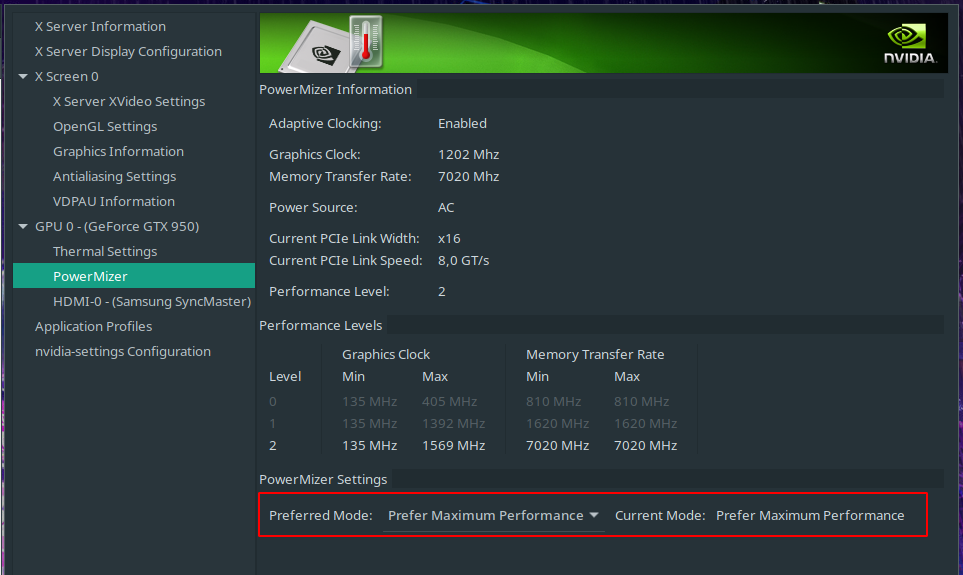
Task: Select GPU 0 - (GeForce GTX 950)
Action: click(x=117, y=227)
